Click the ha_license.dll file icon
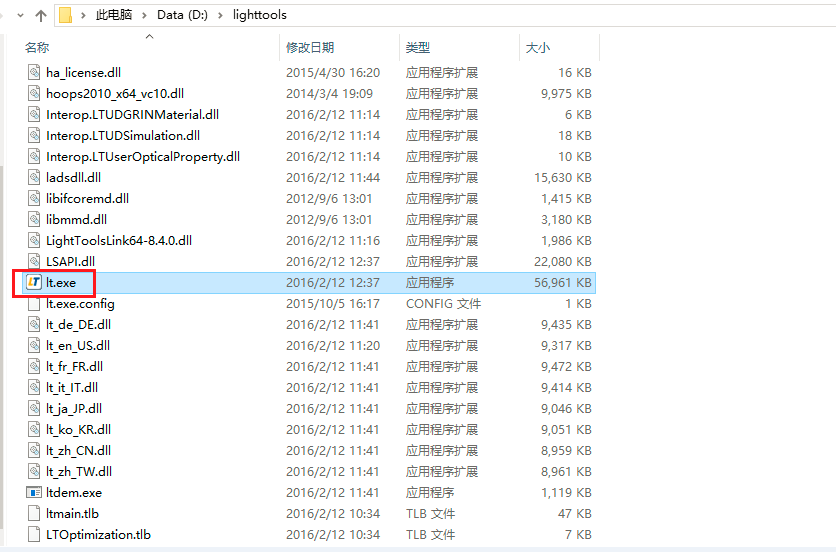 tap(34, 73)
